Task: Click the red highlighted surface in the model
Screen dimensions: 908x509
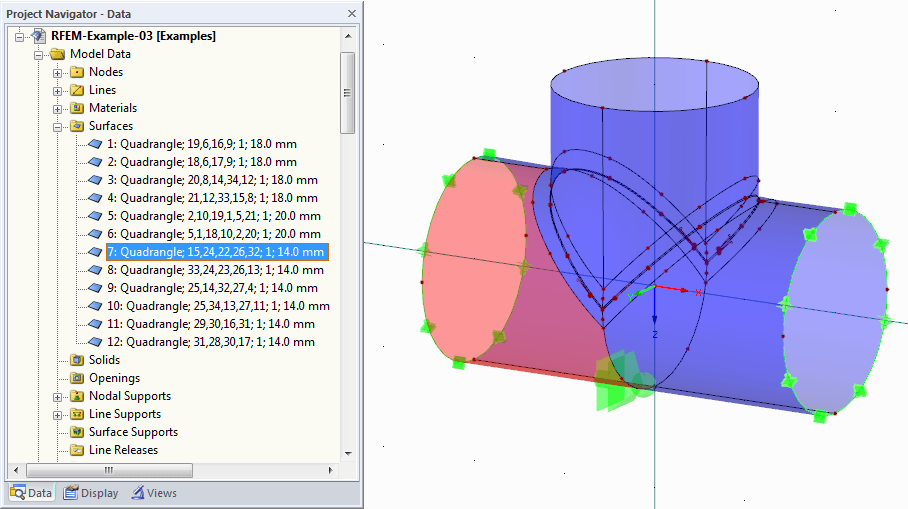Action: tap(472, 261)
